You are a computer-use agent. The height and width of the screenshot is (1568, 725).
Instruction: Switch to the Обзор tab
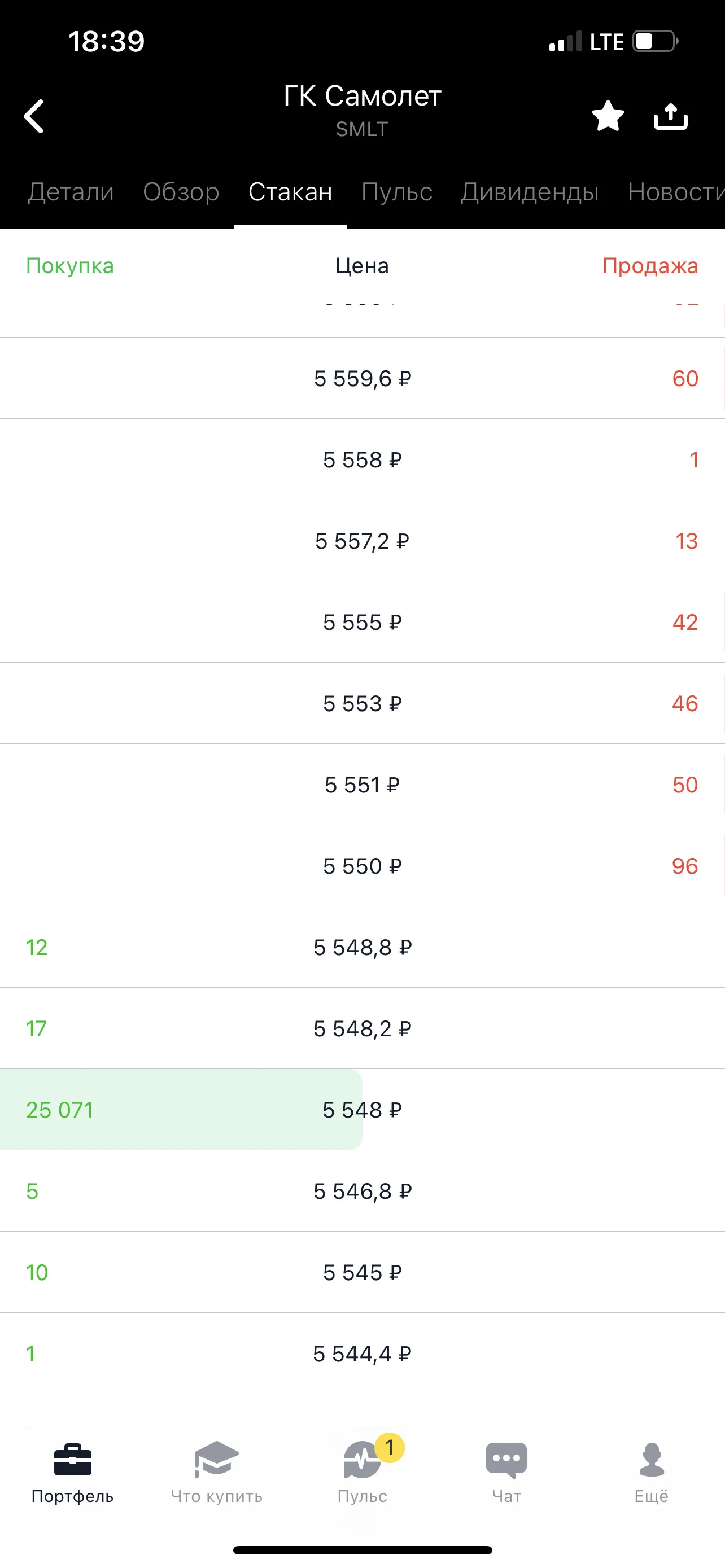[181, 192]
